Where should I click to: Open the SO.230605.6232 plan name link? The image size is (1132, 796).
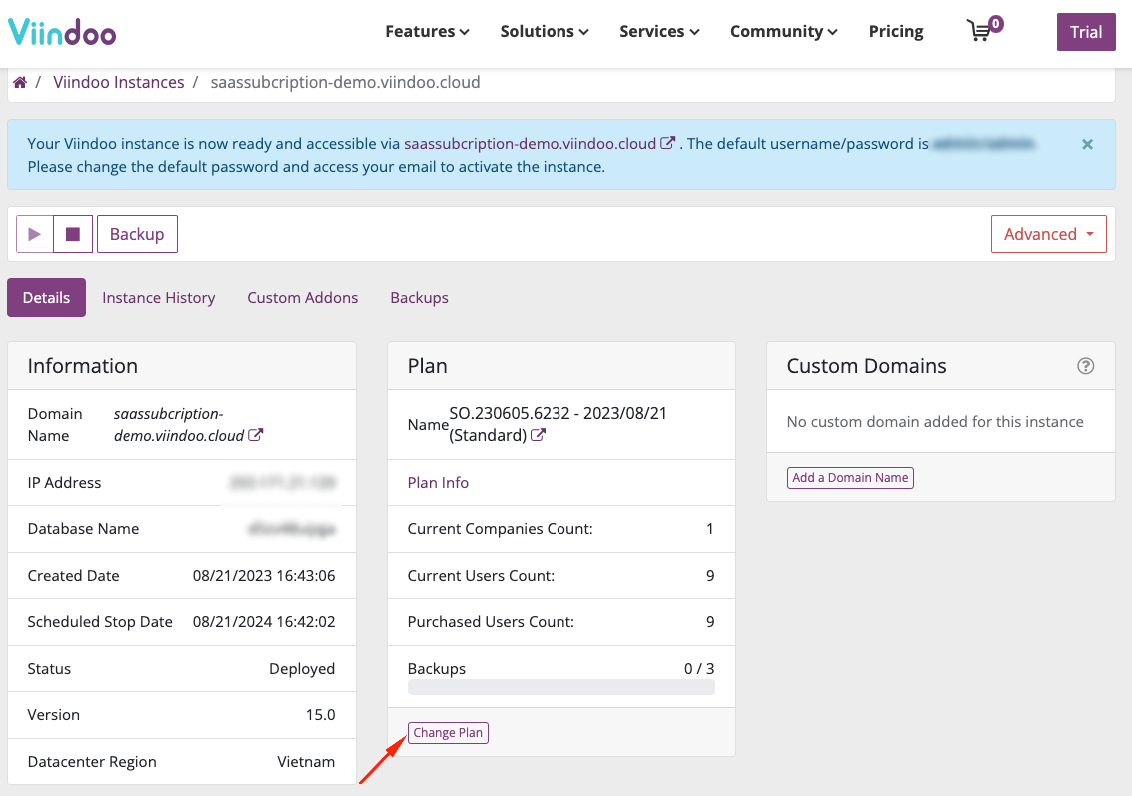tap(557, 424)
